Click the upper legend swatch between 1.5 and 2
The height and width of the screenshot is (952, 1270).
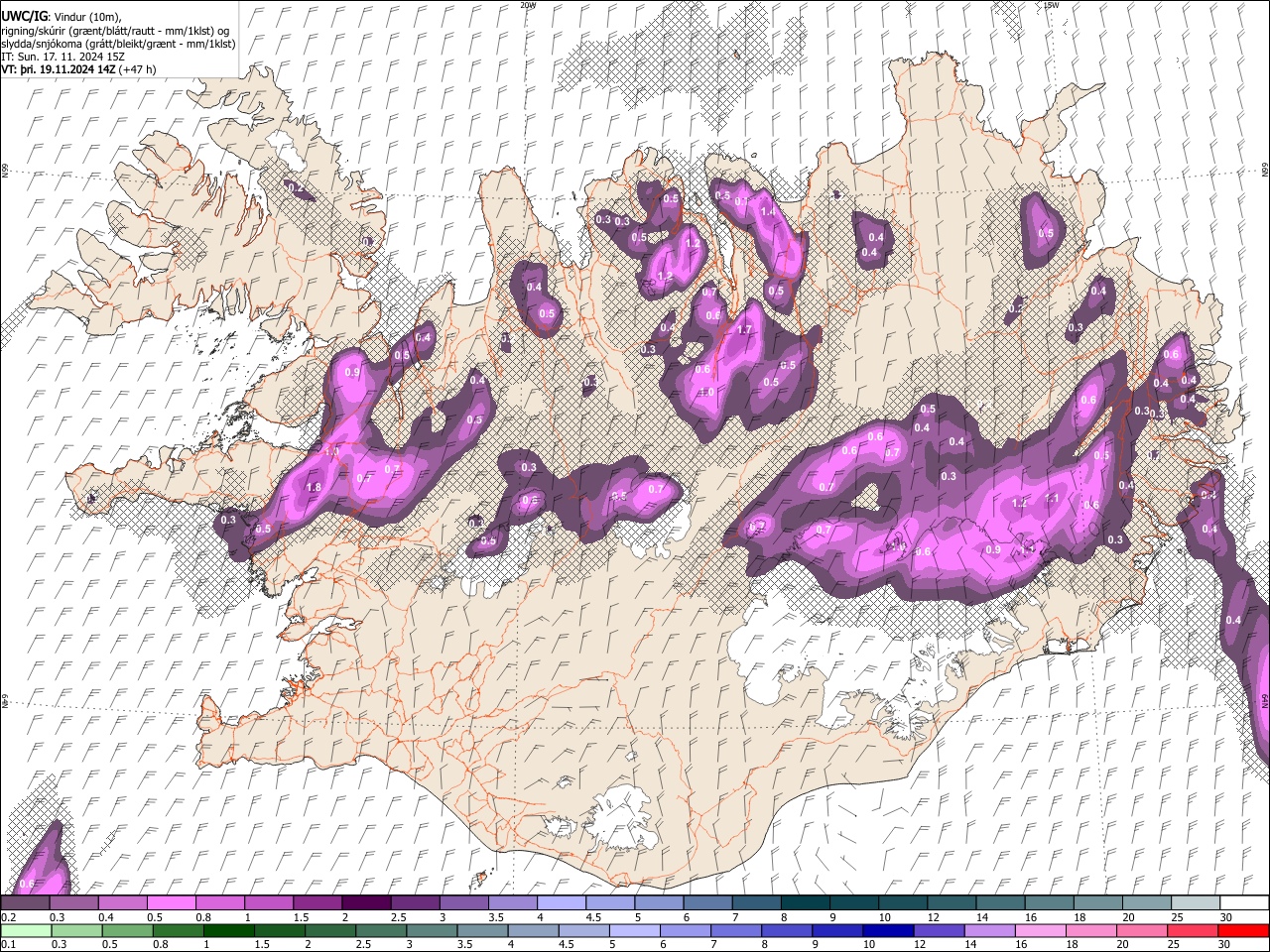(318, 902)
